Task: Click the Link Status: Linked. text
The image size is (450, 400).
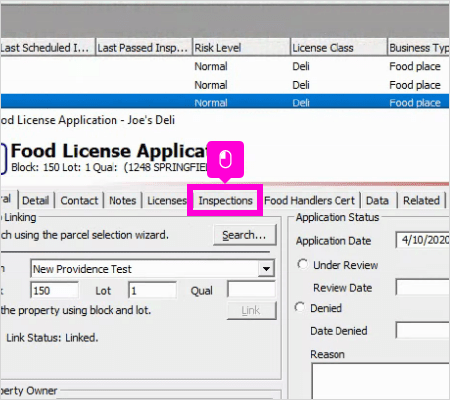Action: coord(52,338)
